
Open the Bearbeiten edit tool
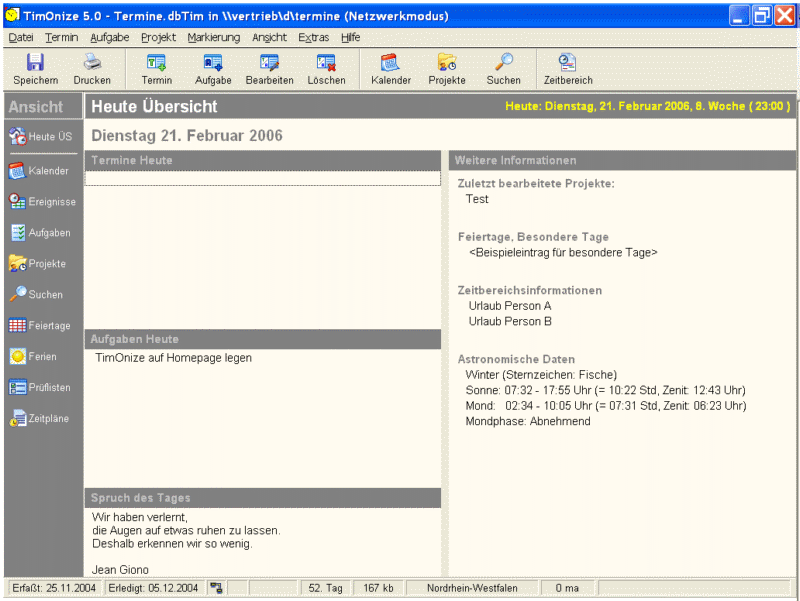pos(269,69)
